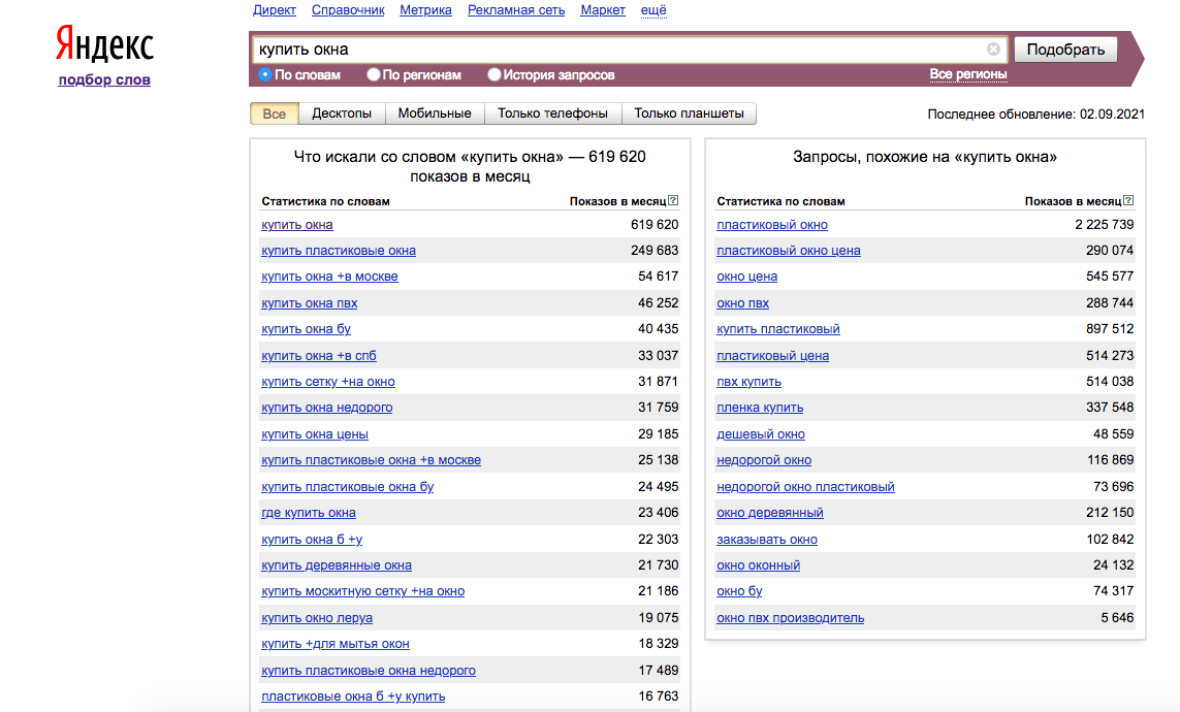Open the 'купить окна +в москве' link
The image size is (1180, 712).
coord(330,277)
